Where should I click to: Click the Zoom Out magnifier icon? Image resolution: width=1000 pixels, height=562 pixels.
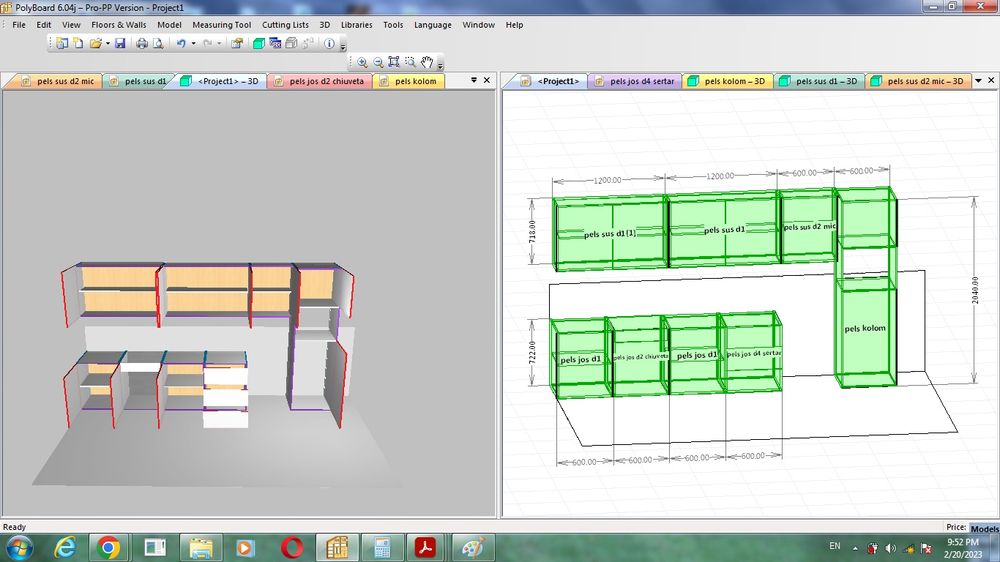[x=378, y=62]
